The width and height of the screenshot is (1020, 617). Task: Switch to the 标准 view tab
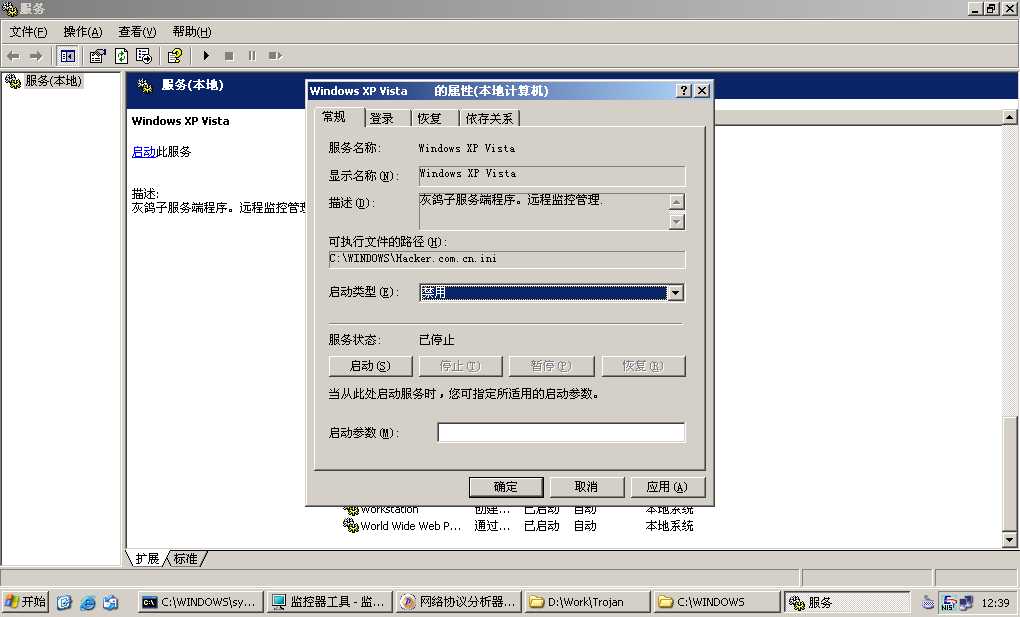click(x=186, y=558)
